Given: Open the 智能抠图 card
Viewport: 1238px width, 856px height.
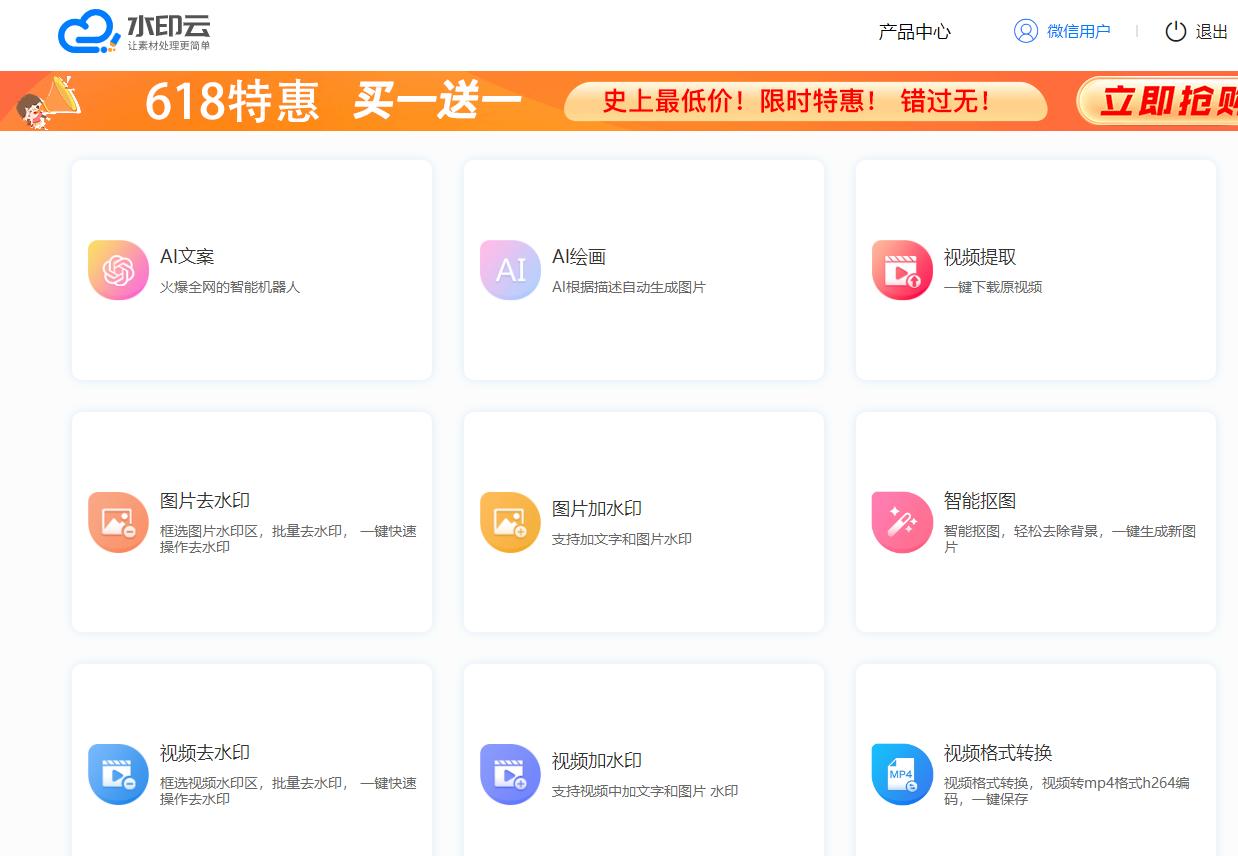Looking at the screenshot, I should (x=1035, y=522).
